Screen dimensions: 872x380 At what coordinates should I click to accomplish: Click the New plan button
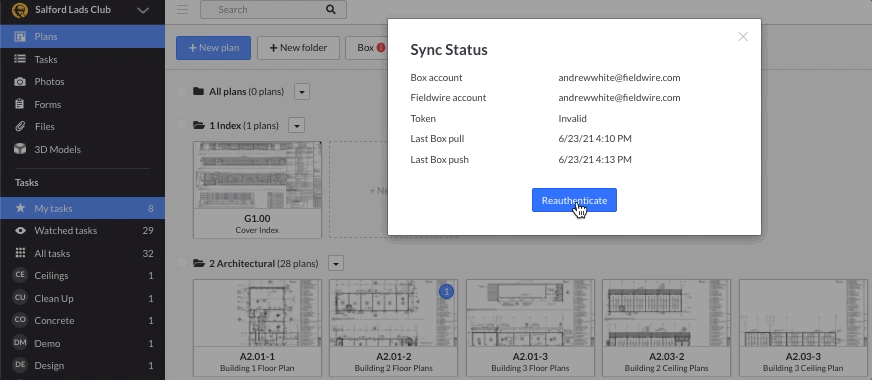tap(214, 48)
